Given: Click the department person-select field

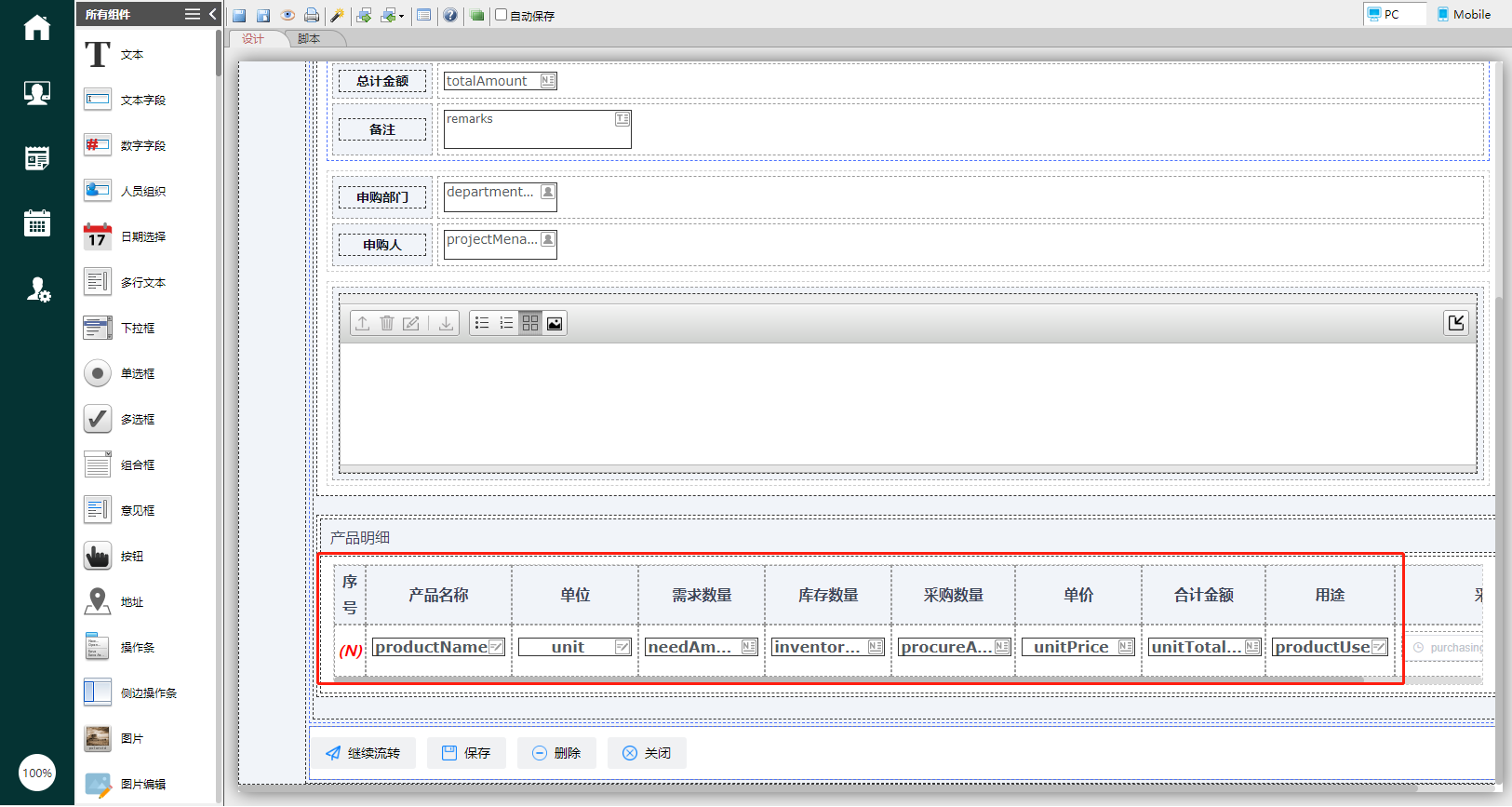Looking at the screenshot, I should click(501, 197).
